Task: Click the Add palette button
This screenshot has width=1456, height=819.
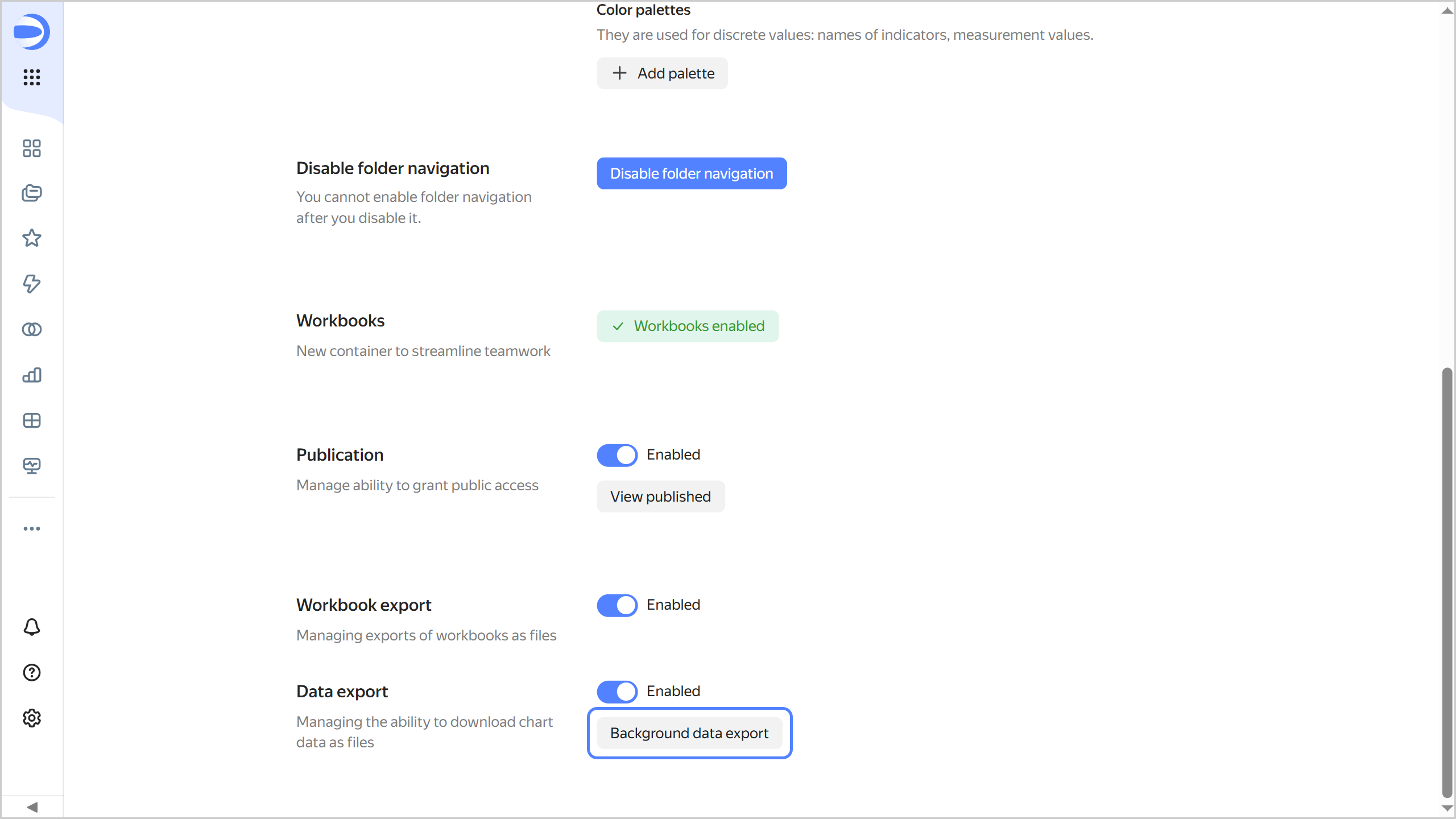Action: (662, 73)
